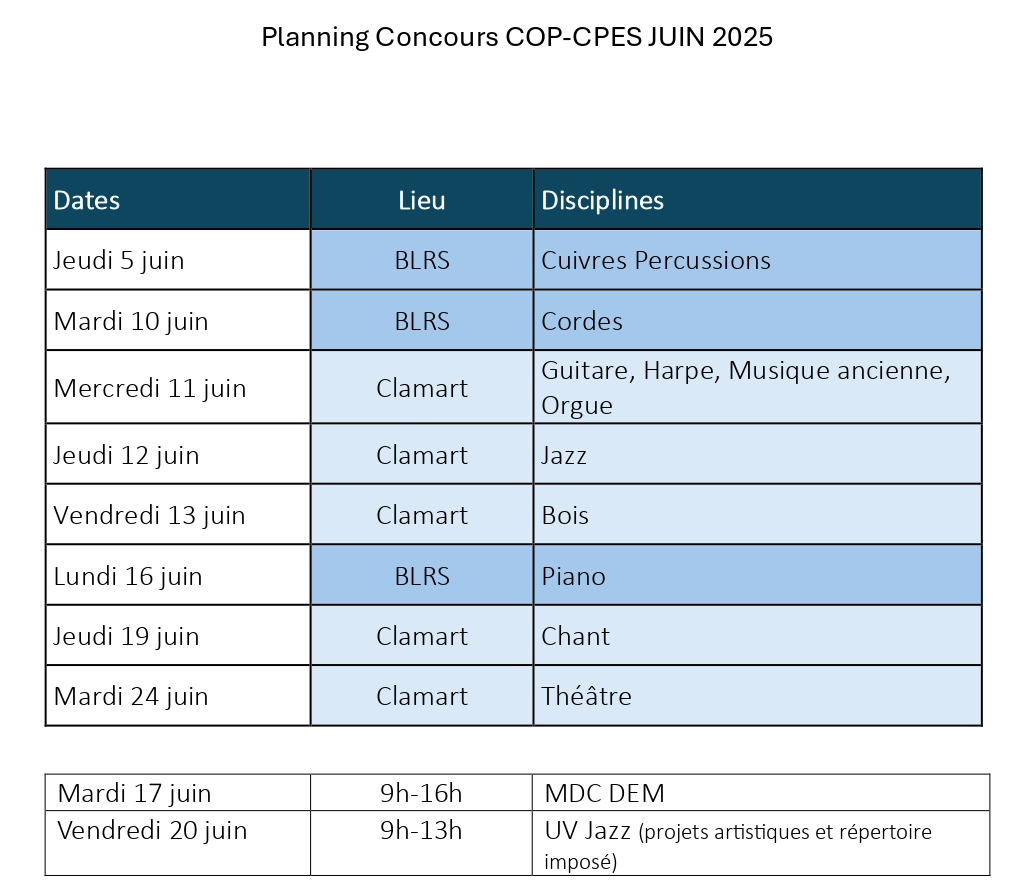Click Guitare, Harpe, Musique ancienne cell

click(758, 388)
